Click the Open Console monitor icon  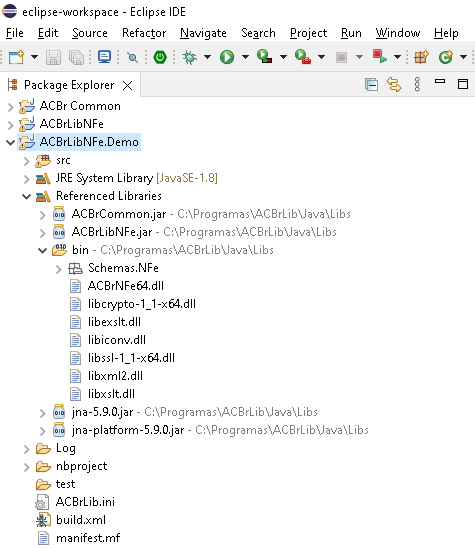[104, 57]
